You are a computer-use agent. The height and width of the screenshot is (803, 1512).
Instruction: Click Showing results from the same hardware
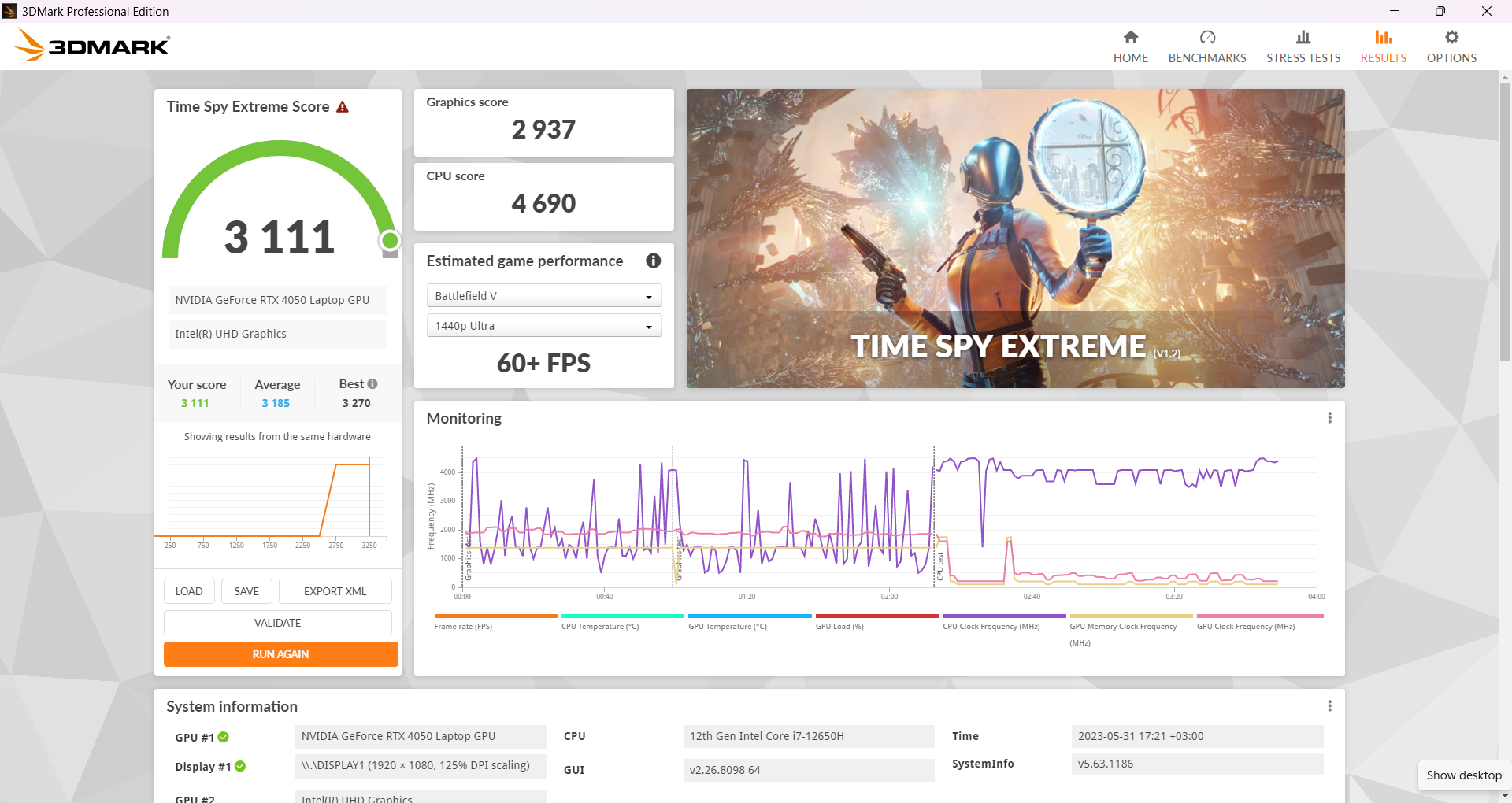click(x=277, y=437)
